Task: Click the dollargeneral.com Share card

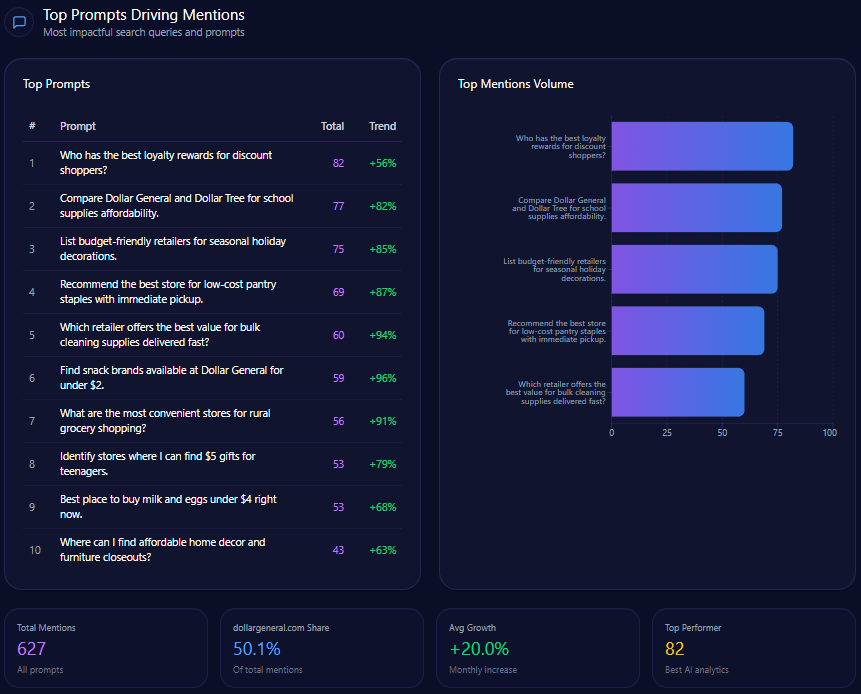Action: click(323, 648)
